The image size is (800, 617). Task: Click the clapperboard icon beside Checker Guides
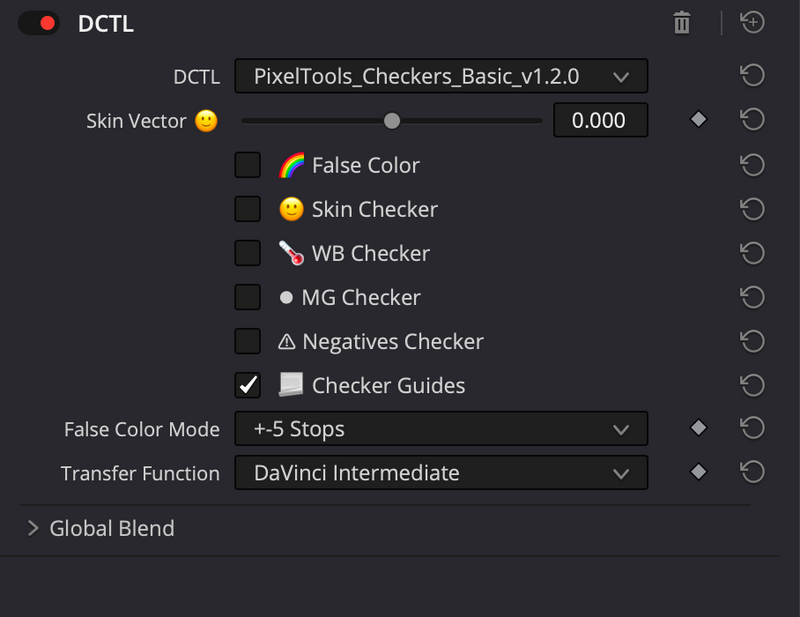(x=289, y=385)
